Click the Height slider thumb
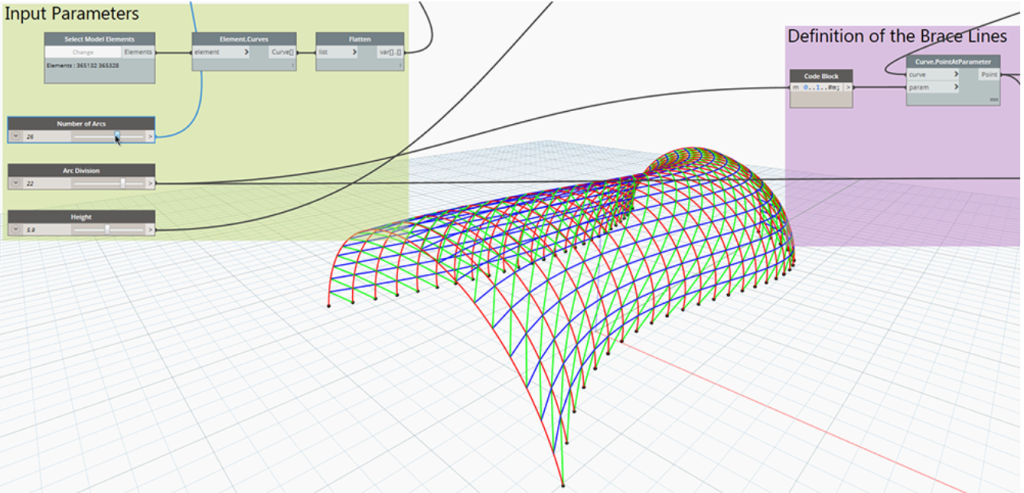Viewport: 1024px width, 493px height. [x=107, y=230]
